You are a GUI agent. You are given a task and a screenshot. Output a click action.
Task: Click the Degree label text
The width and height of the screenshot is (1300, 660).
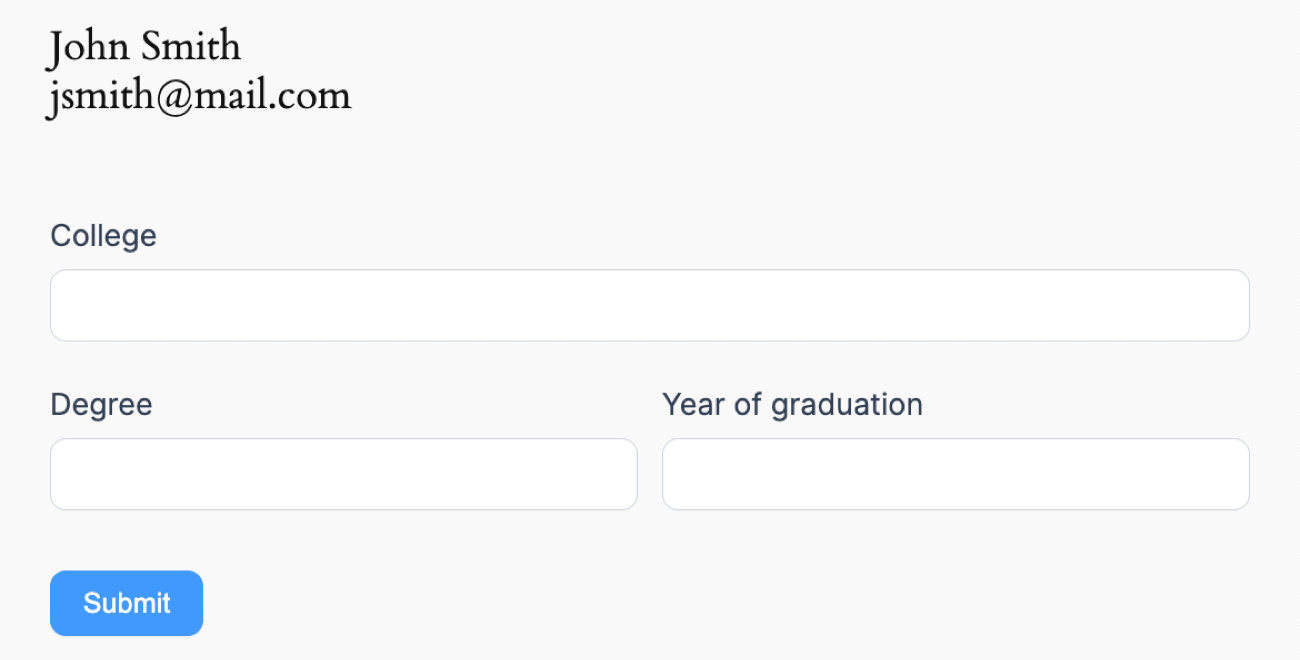tap(101, 405)
